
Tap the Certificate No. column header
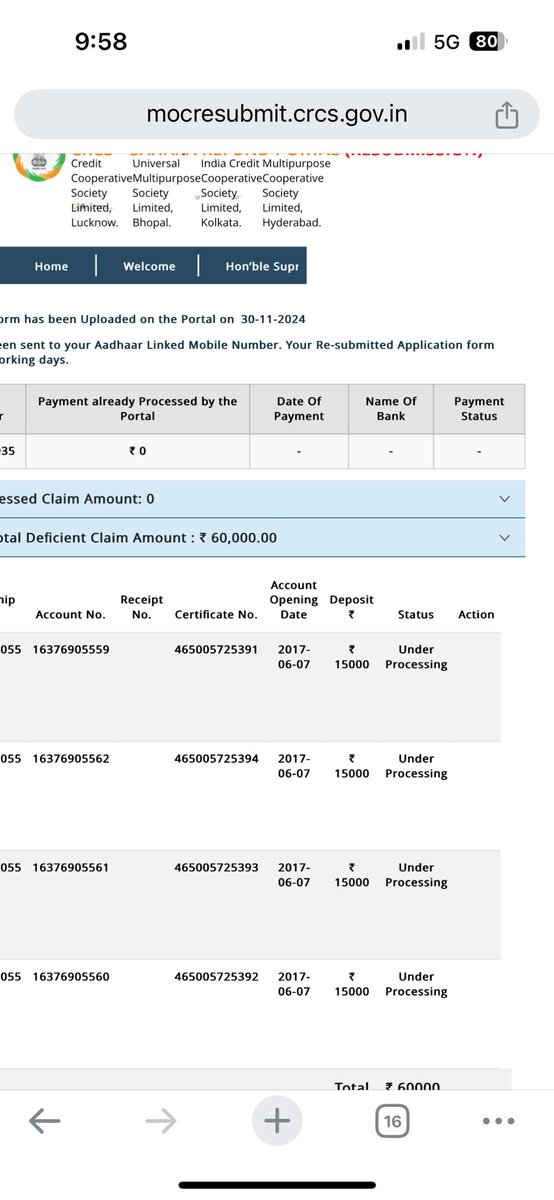click(216, 615)
